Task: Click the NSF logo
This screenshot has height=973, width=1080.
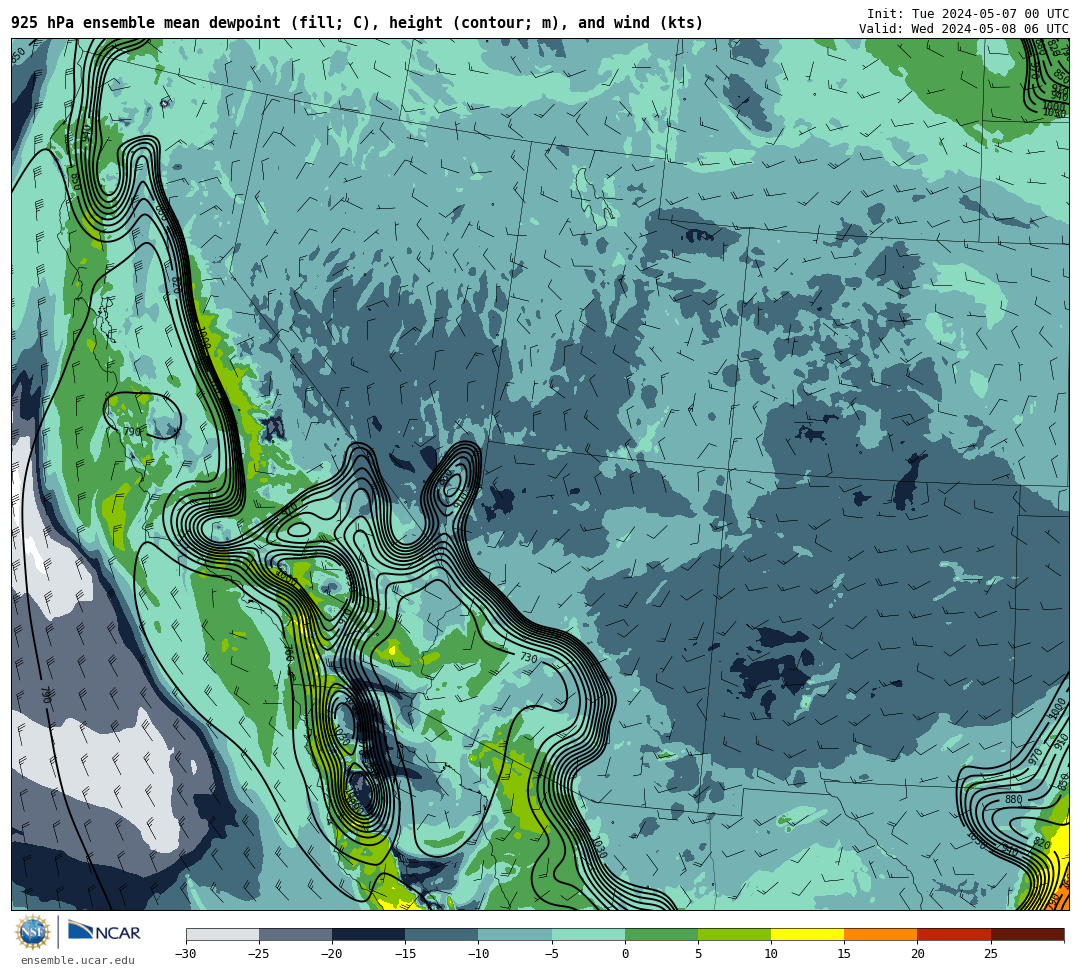Action: coord(32,933)
